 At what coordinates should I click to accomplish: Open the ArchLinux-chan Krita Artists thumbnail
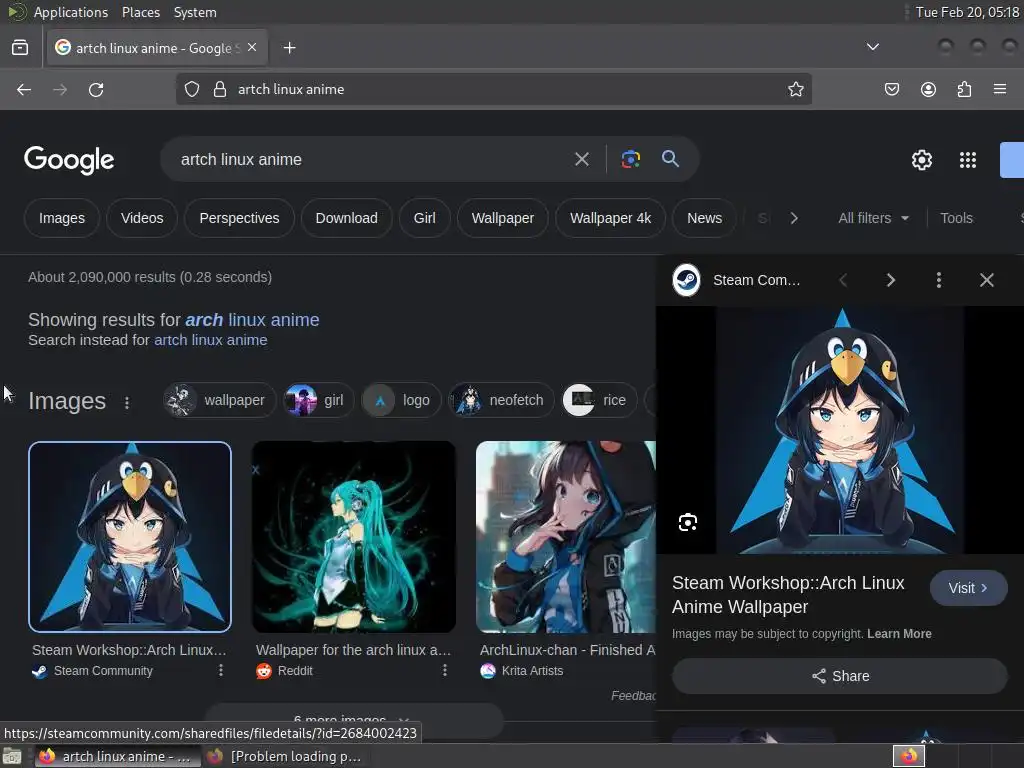pos(566,537)
